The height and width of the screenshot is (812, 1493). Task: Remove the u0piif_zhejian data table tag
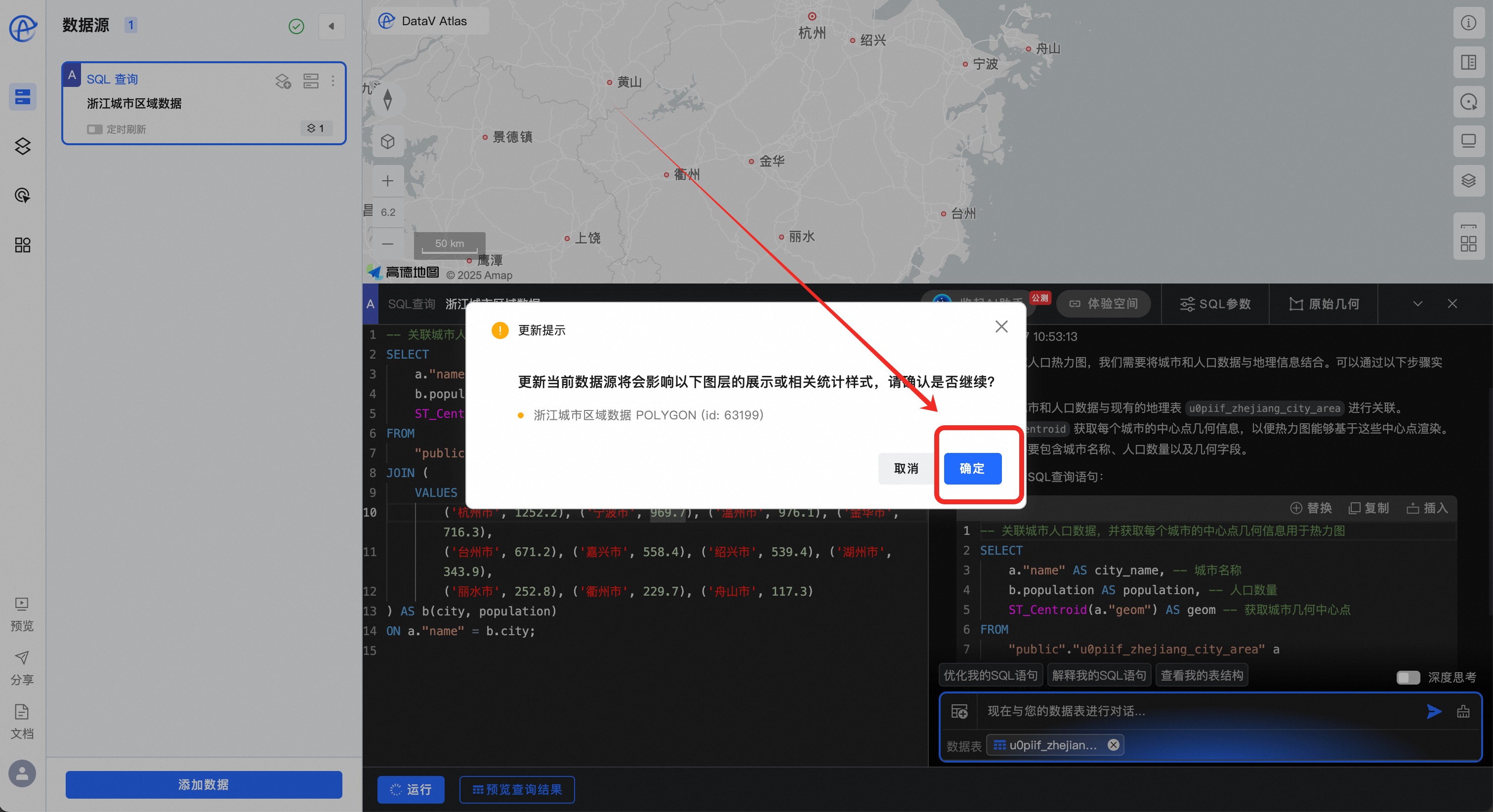[1113, 745]
